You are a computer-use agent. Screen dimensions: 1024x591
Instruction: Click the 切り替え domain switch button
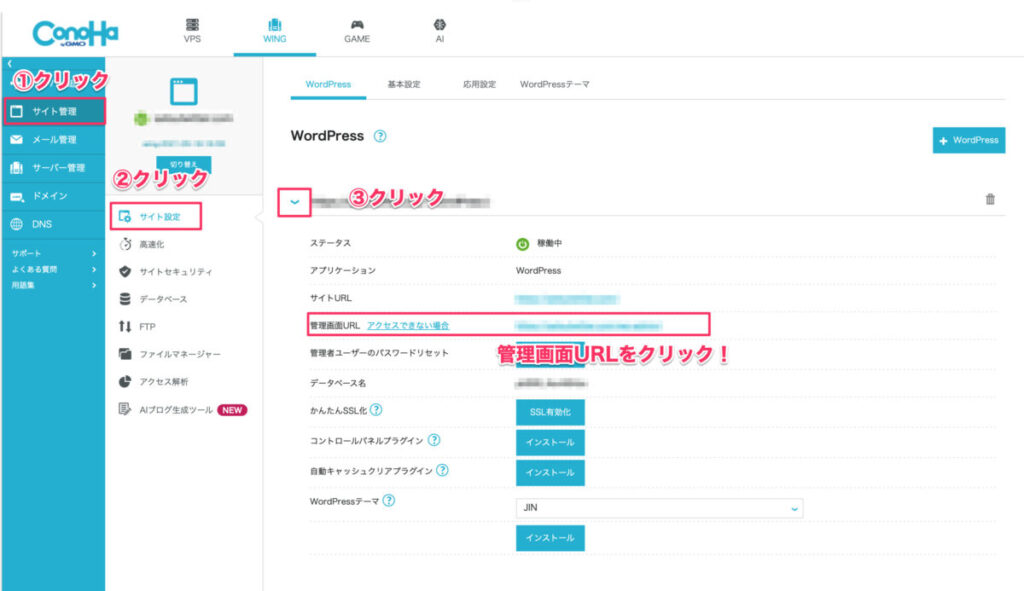[184, 165]
